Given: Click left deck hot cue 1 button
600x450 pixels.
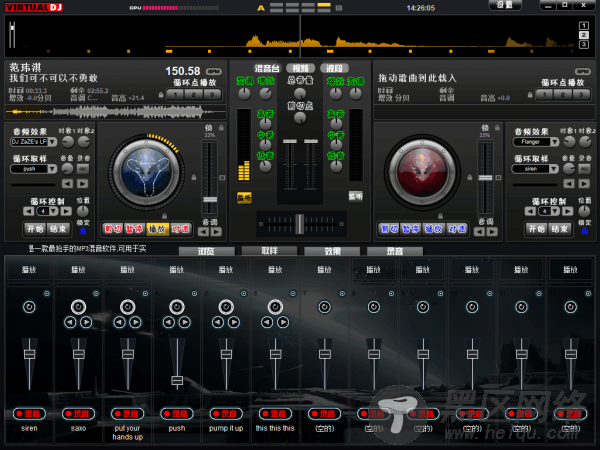Looking at the screenshot, I should coord(175,95).
